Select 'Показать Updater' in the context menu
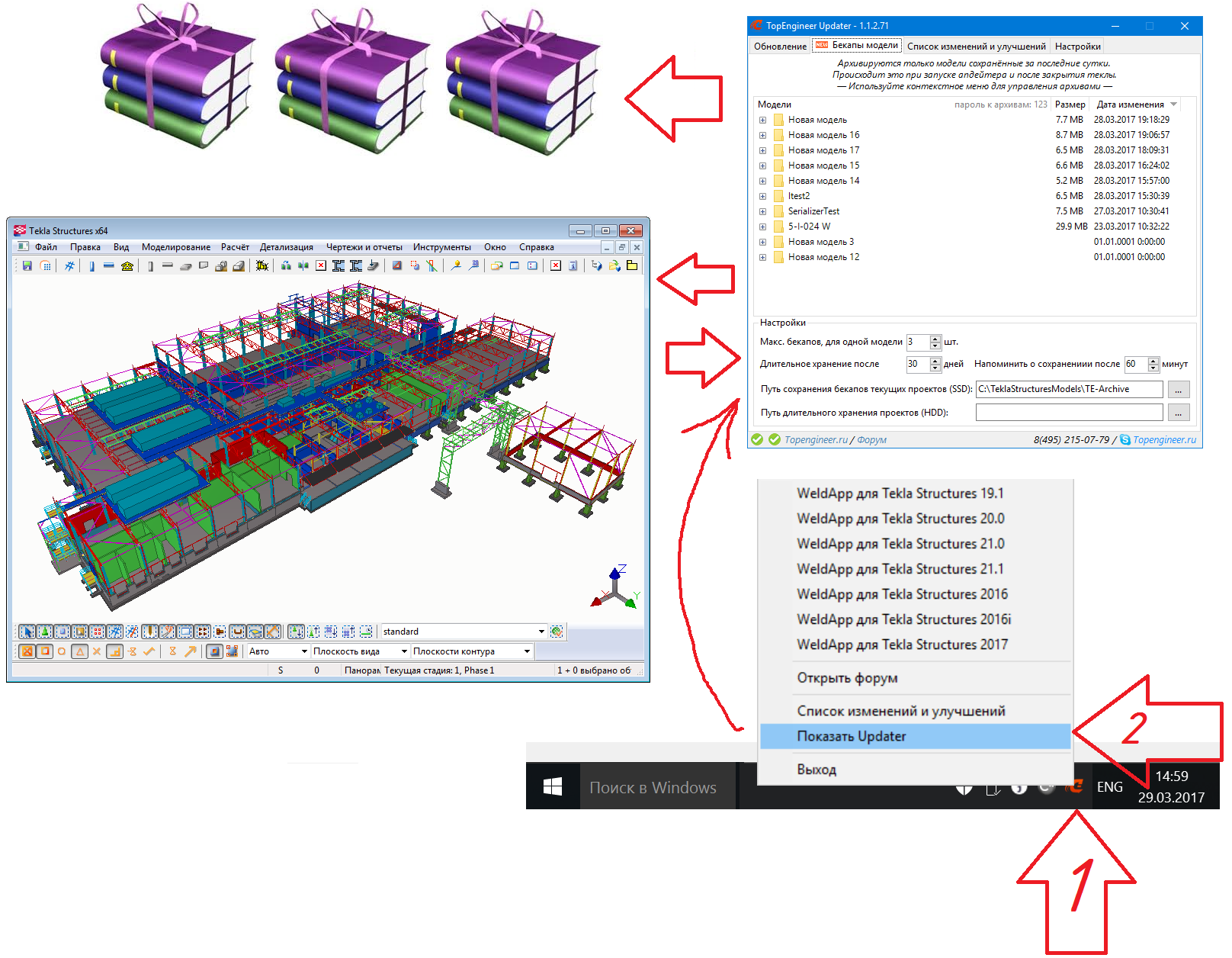Image resolution: width=1232 pixels, height=958 pixels. pos(851,736)
